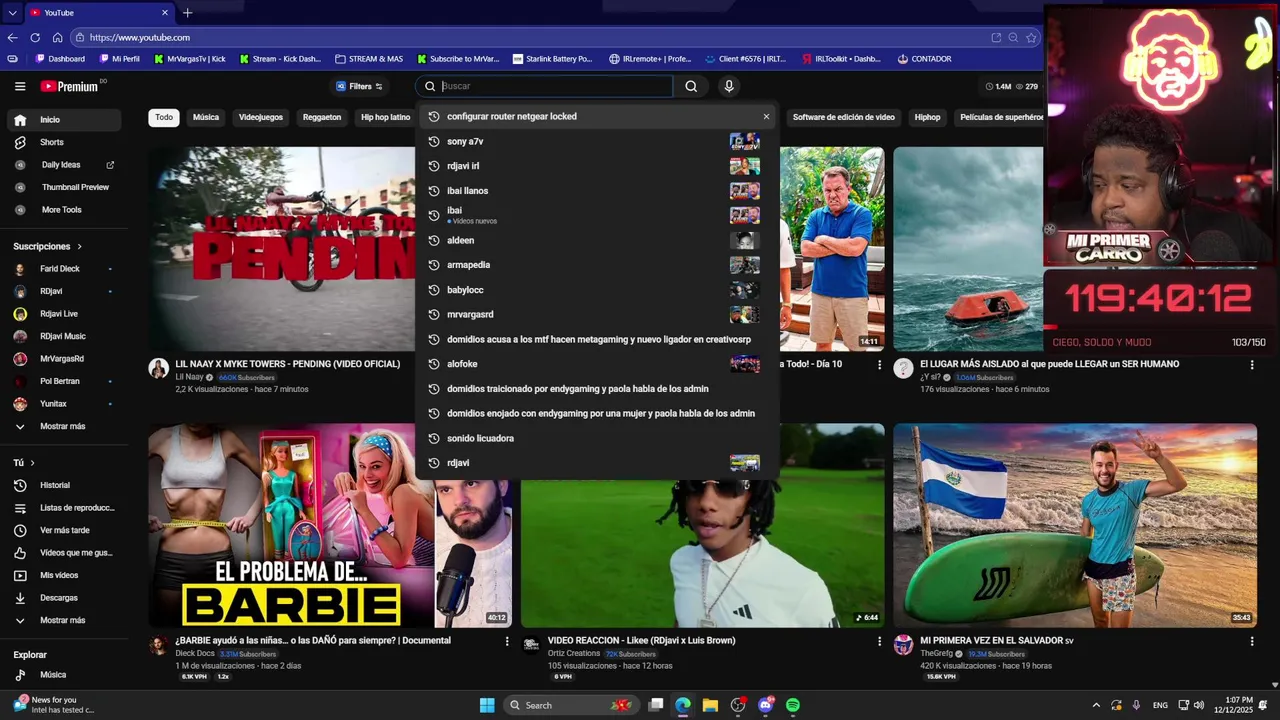Remove 'configurar router netgear locked' suggestion
The width and height of the screenshot is (1280, 720).
tap(767, 117)
